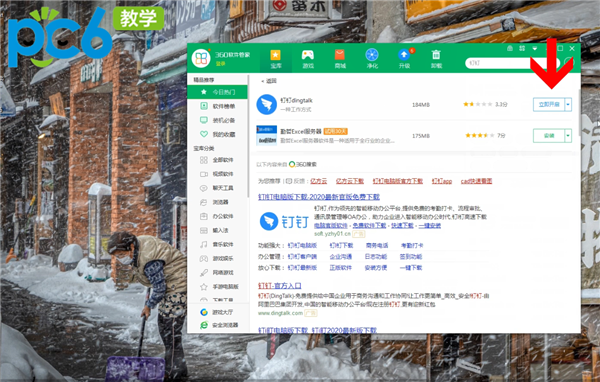600x382 pixels.
Task: Select 今日热门 in the sidebar
Action: click(x=217, y=92)
